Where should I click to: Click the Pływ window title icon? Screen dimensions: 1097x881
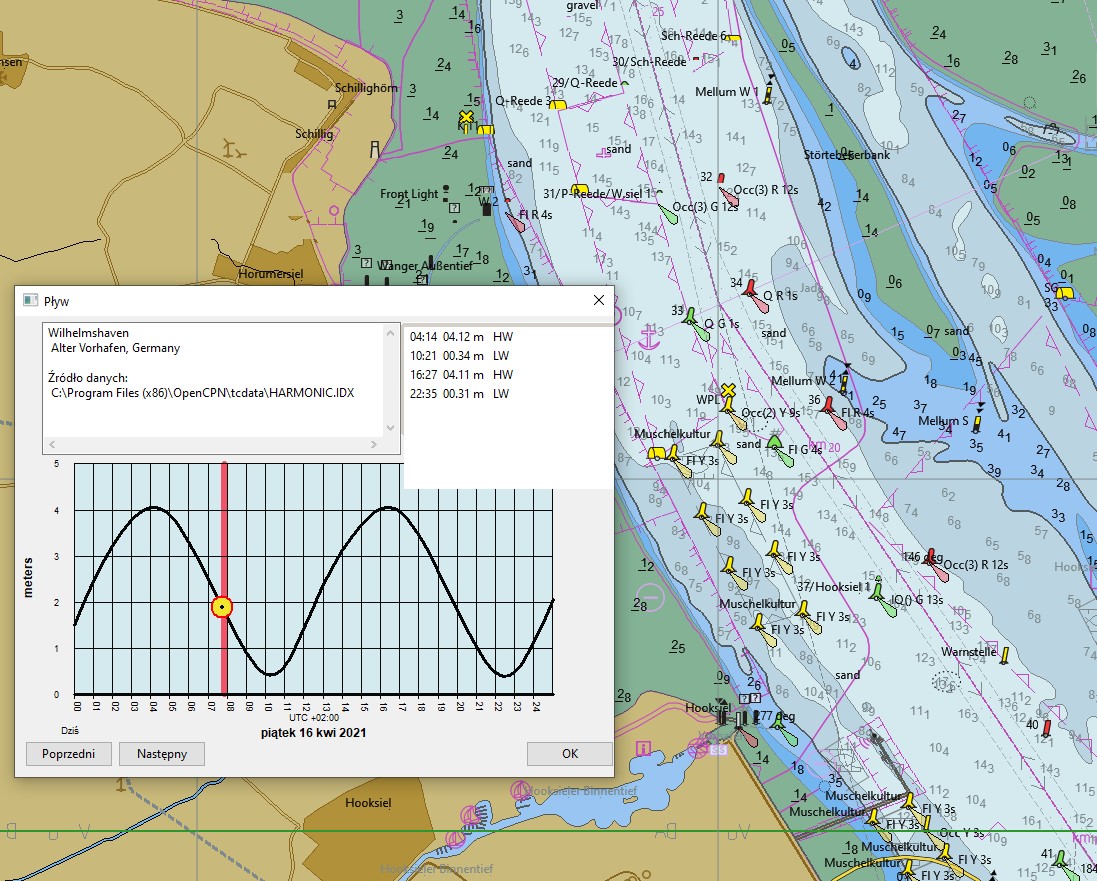30,300
